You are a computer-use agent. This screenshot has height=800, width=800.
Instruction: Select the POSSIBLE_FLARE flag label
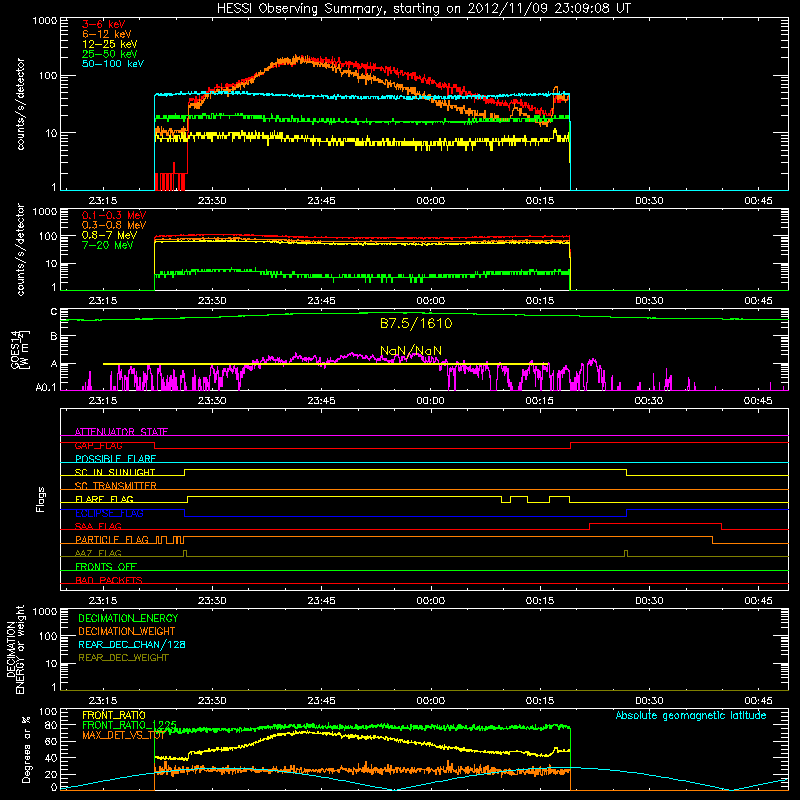(x=116, y=459)
